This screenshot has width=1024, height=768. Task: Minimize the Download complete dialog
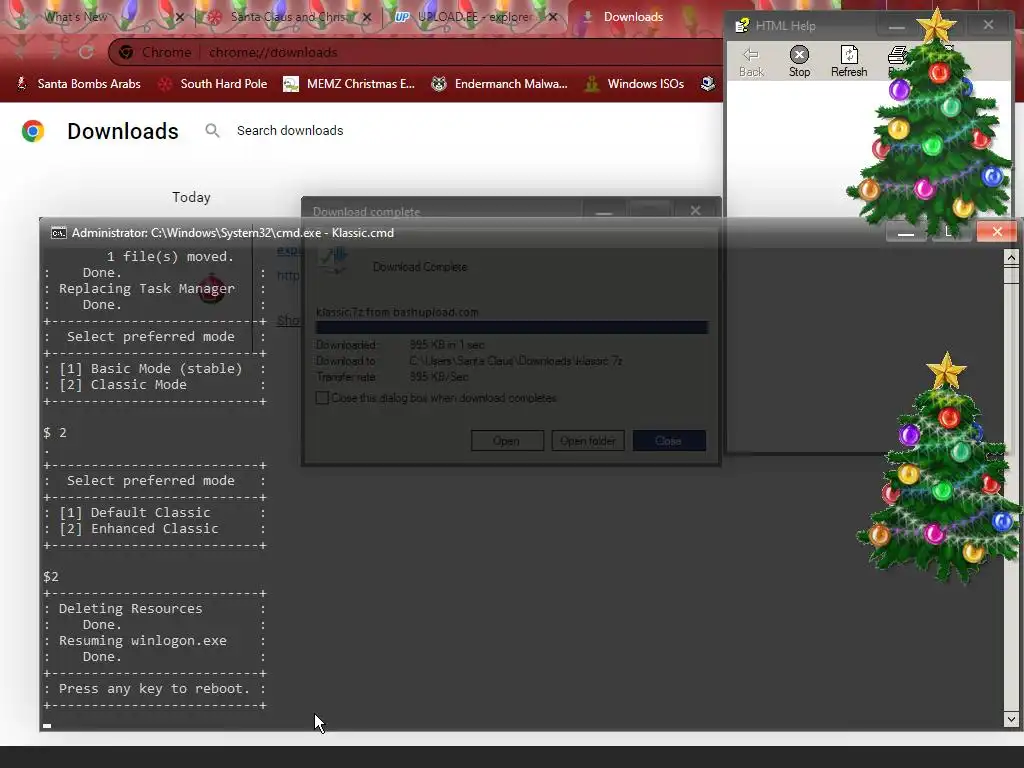pyautogui.click(x=603, y=210)
